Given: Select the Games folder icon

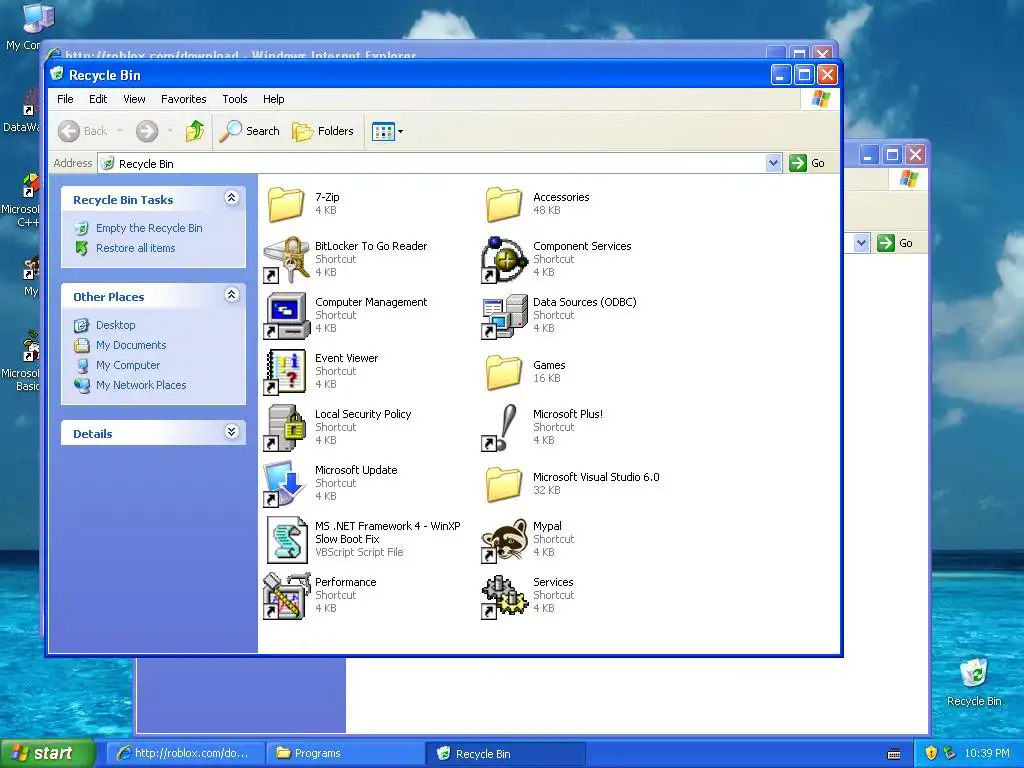Looking at the screenshot, I should 504,372.
